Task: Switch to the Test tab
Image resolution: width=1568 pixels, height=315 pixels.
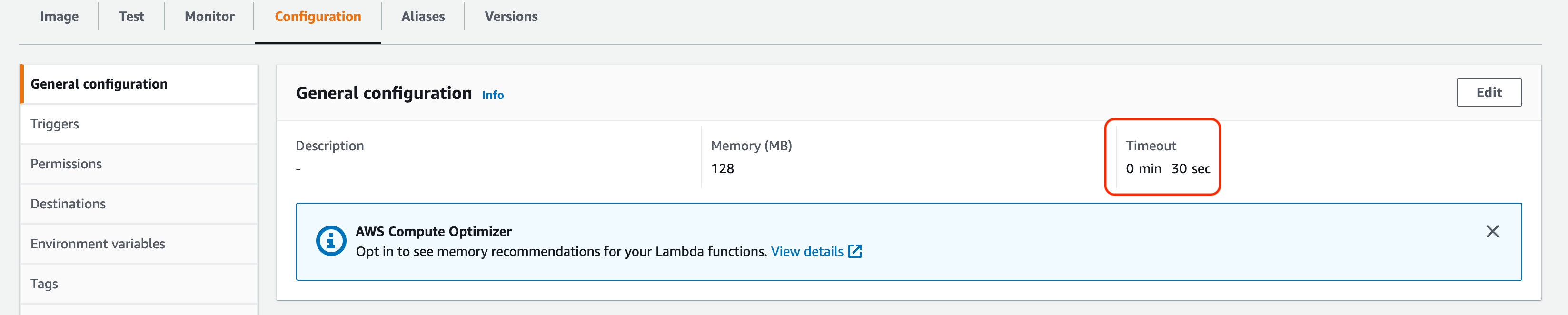Action: 131,17
